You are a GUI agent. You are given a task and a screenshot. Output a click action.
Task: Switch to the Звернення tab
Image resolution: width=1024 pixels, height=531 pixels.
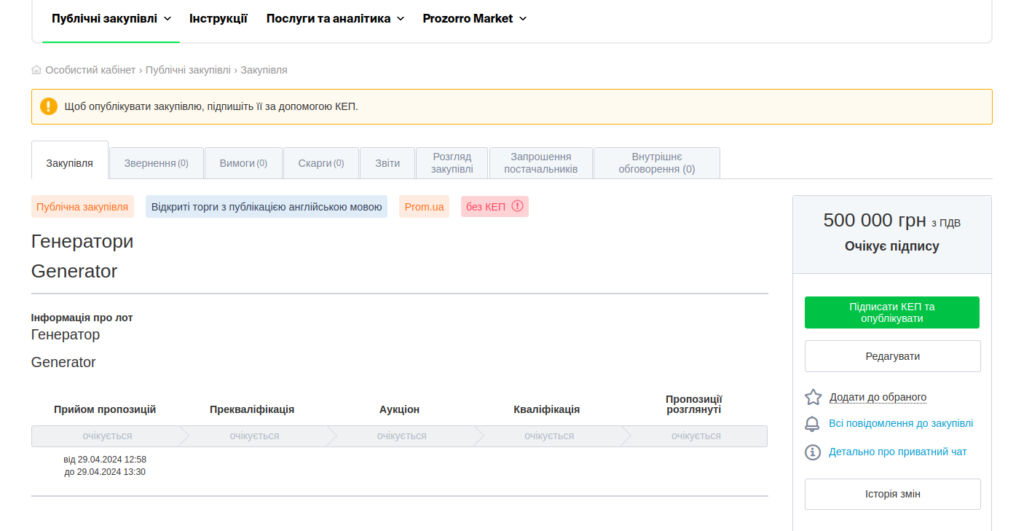[x=156, y=163]
